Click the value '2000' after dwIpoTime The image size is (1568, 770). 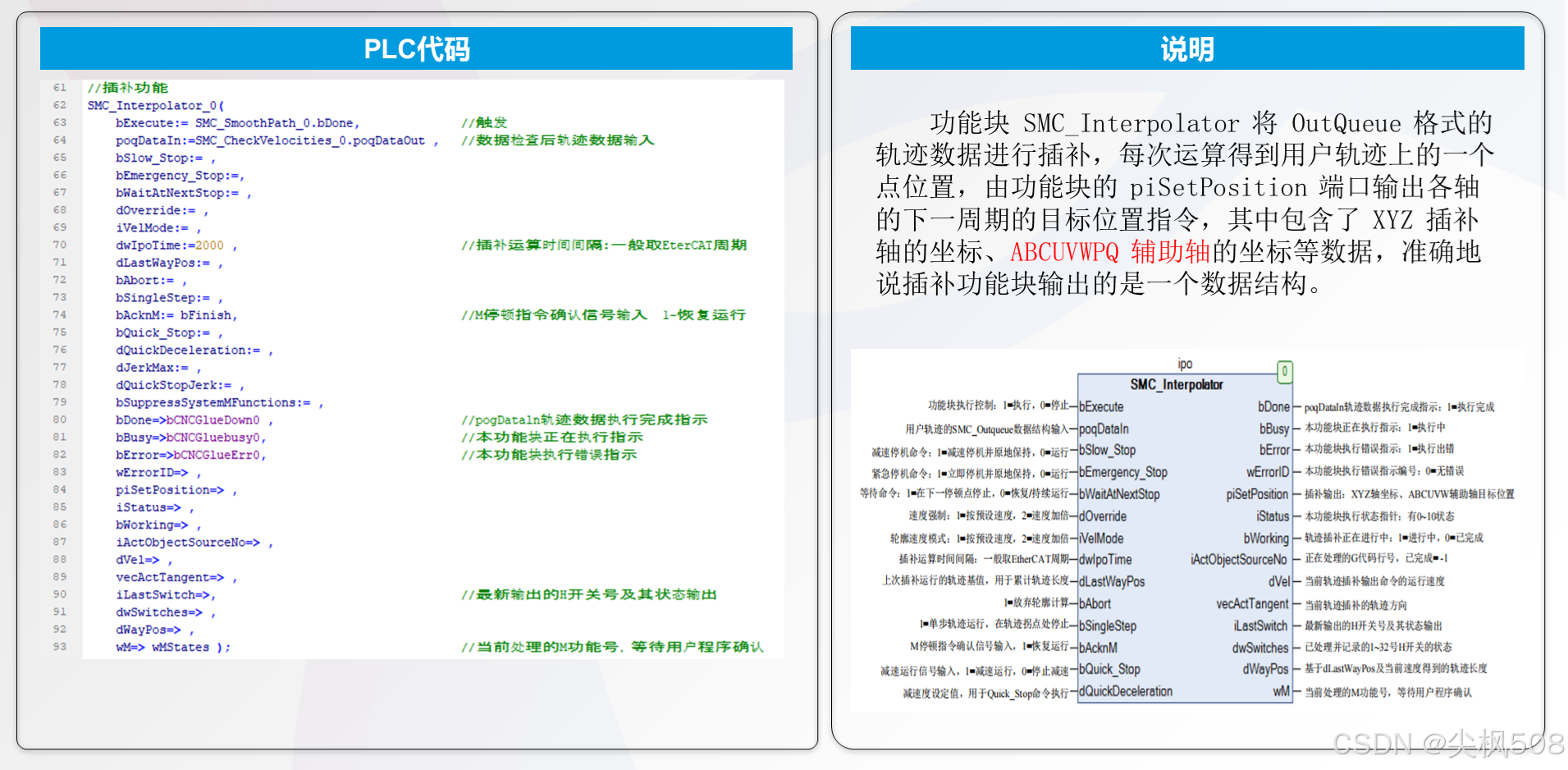[209, 245]
